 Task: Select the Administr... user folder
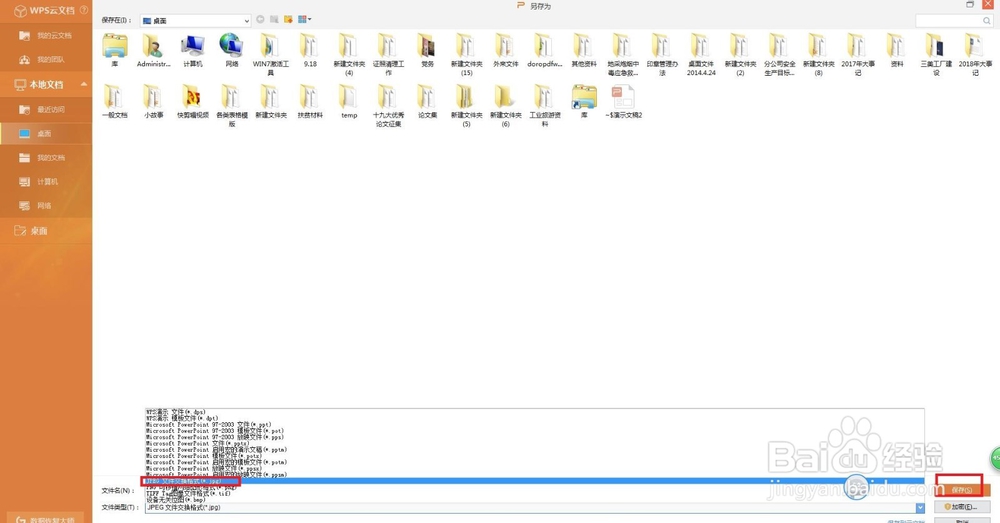tap(154, 51)
